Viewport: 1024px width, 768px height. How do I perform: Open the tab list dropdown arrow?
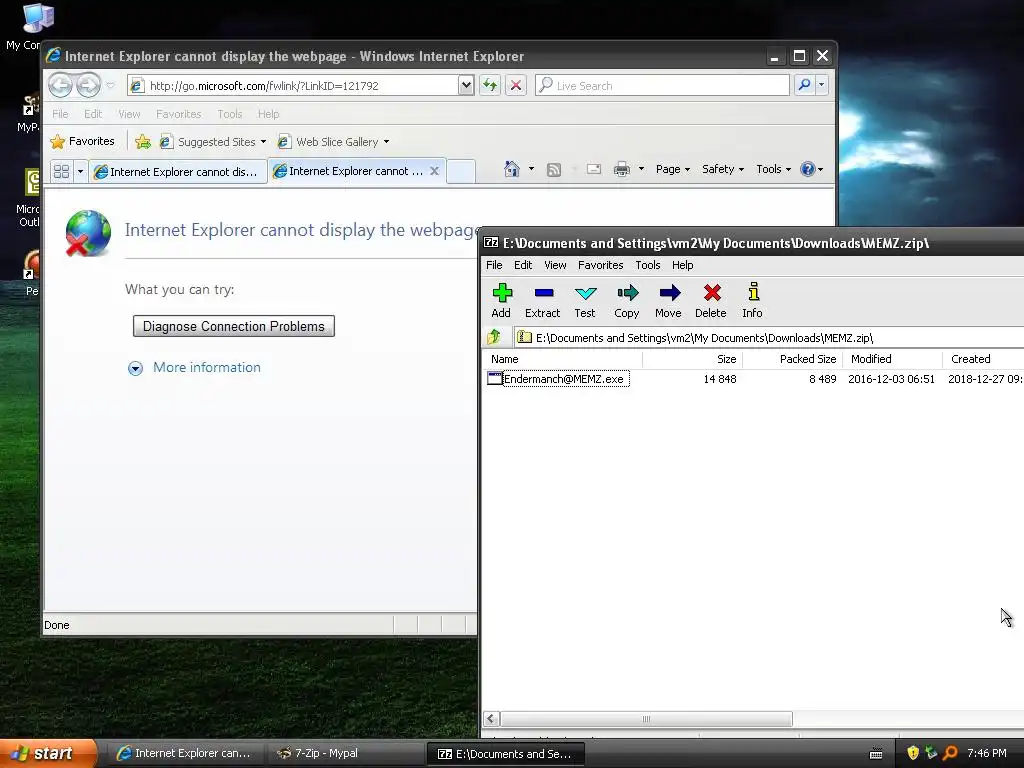point(80,171)
